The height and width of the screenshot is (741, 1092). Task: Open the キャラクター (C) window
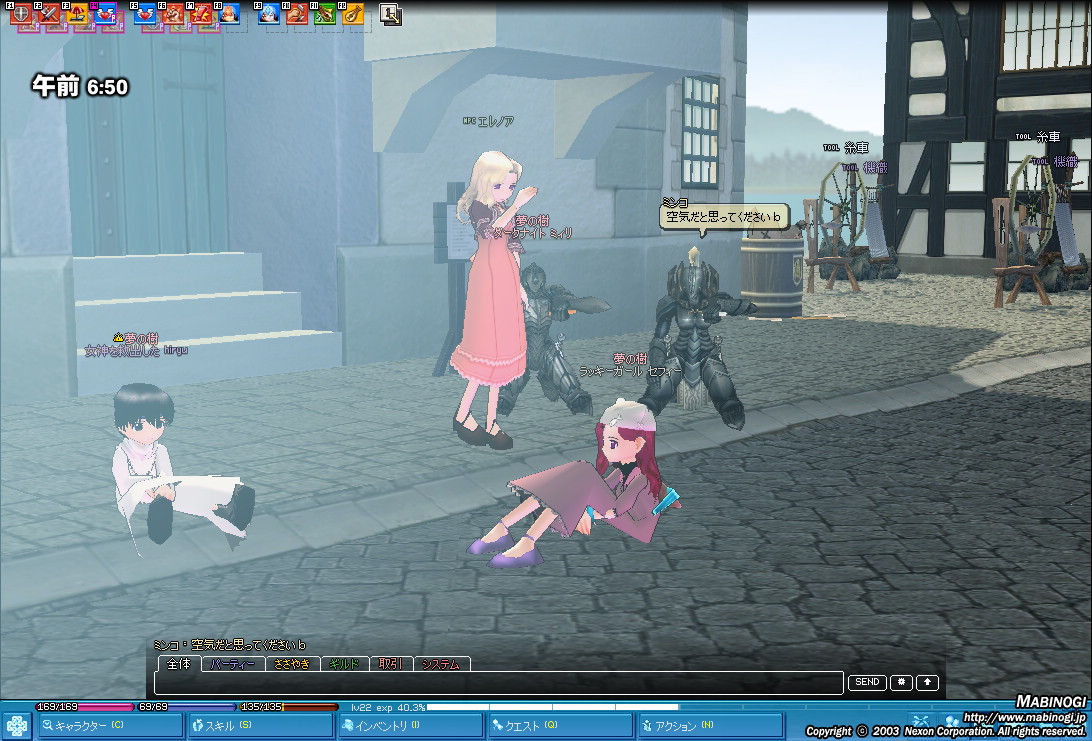tap(111, 726)
